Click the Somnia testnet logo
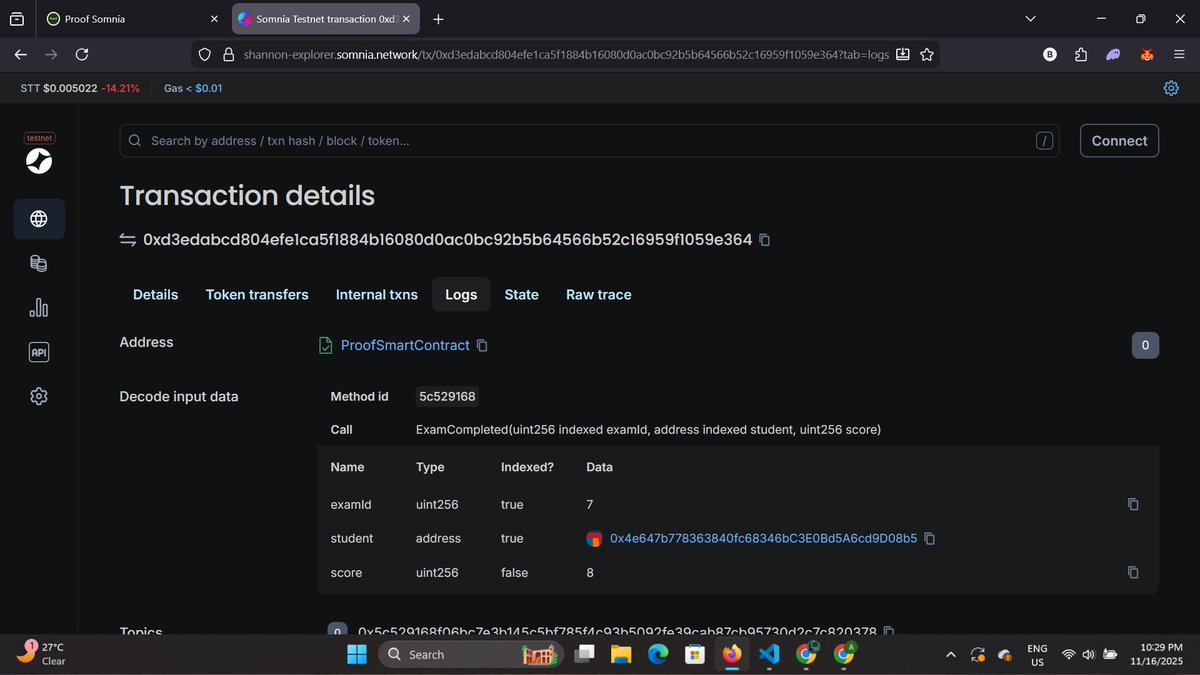The width and height of the screenshot is (1200, 675). click(x=39, y=159)
